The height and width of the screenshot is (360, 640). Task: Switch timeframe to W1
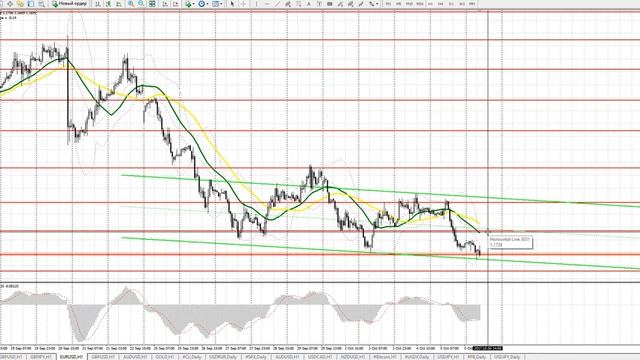462,4
